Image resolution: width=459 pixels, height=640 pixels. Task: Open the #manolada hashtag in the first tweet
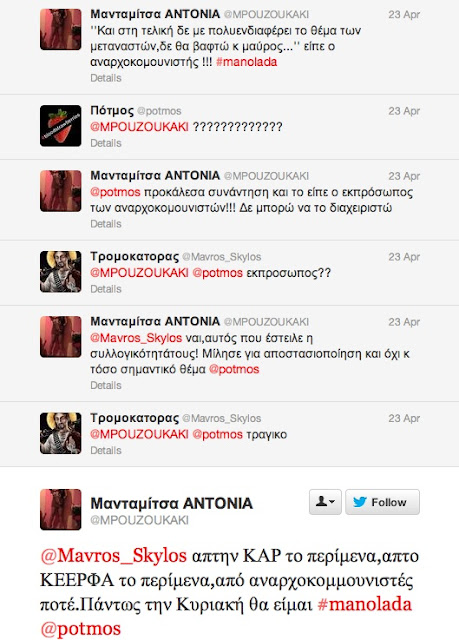(246, 62)
